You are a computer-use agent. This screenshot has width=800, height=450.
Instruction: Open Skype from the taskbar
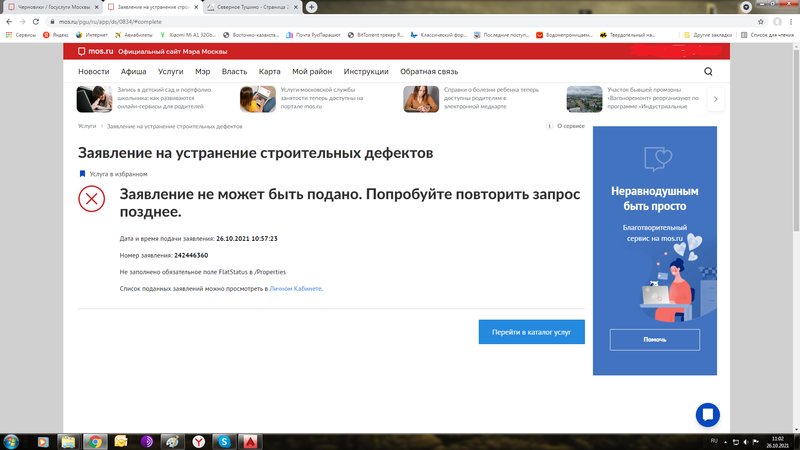coord(224,441)
